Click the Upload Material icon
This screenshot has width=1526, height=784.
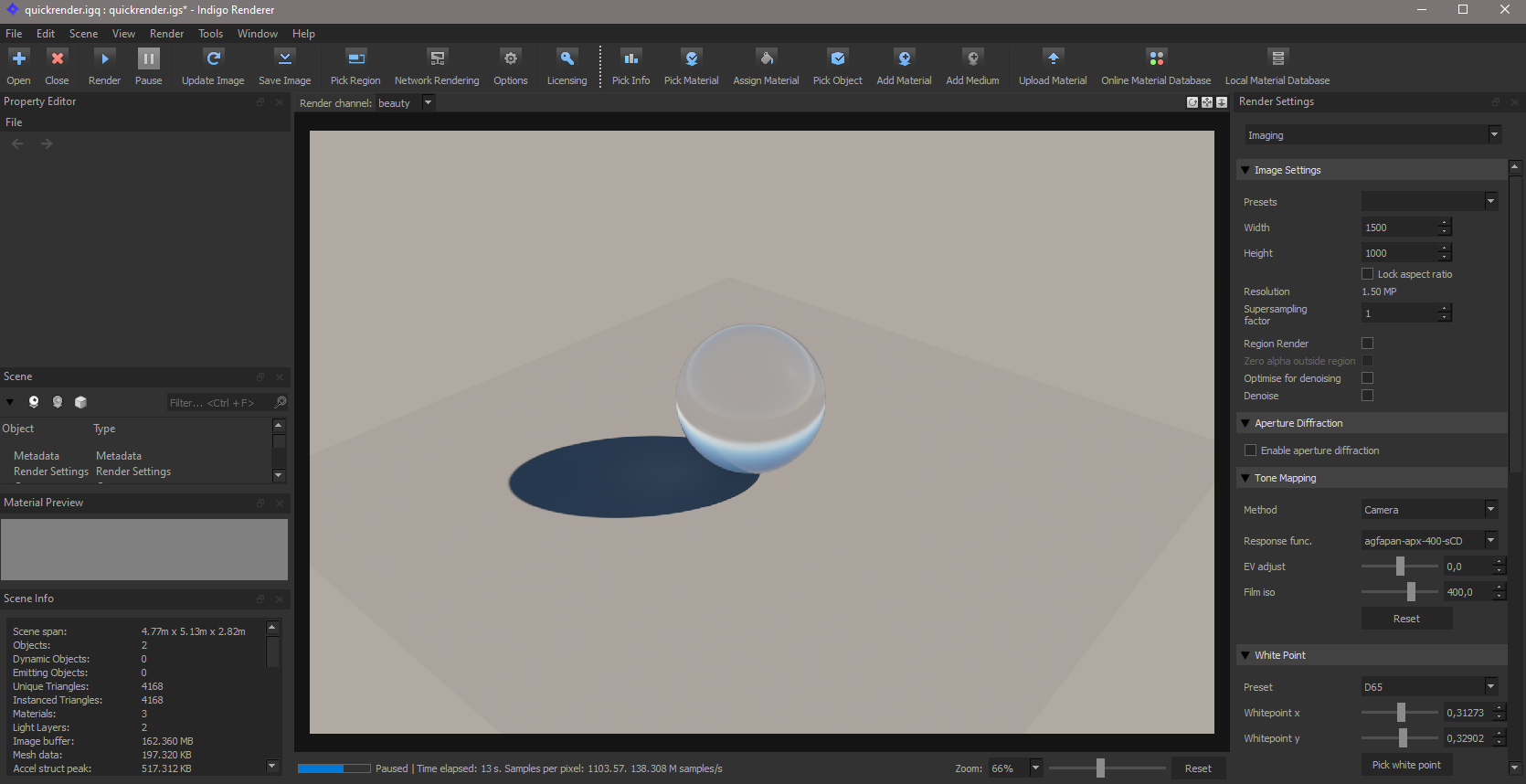click(1053, 59)
